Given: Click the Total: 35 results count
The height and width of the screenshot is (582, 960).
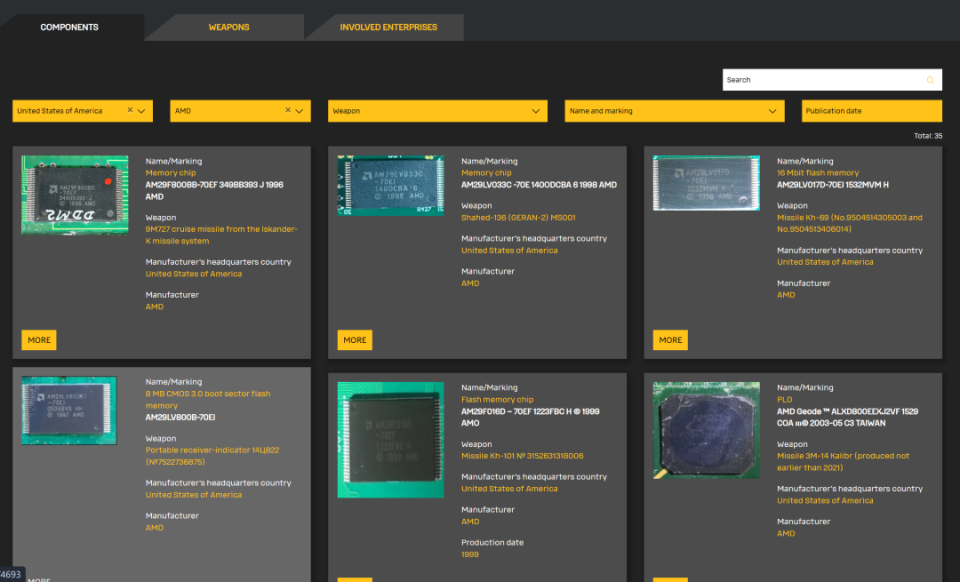Looking at the screenshot, I should click(x=928, y=136).
